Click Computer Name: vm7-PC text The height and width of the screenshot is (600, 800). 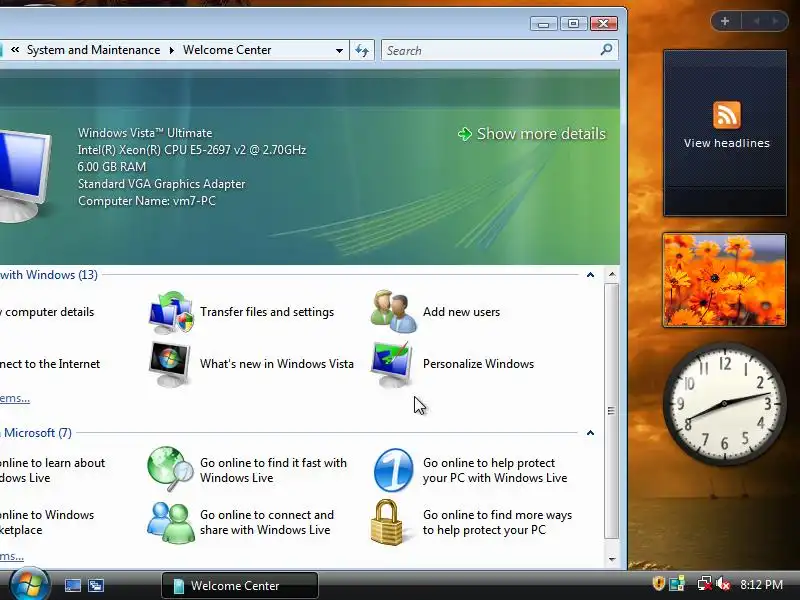tap(147, 201)
